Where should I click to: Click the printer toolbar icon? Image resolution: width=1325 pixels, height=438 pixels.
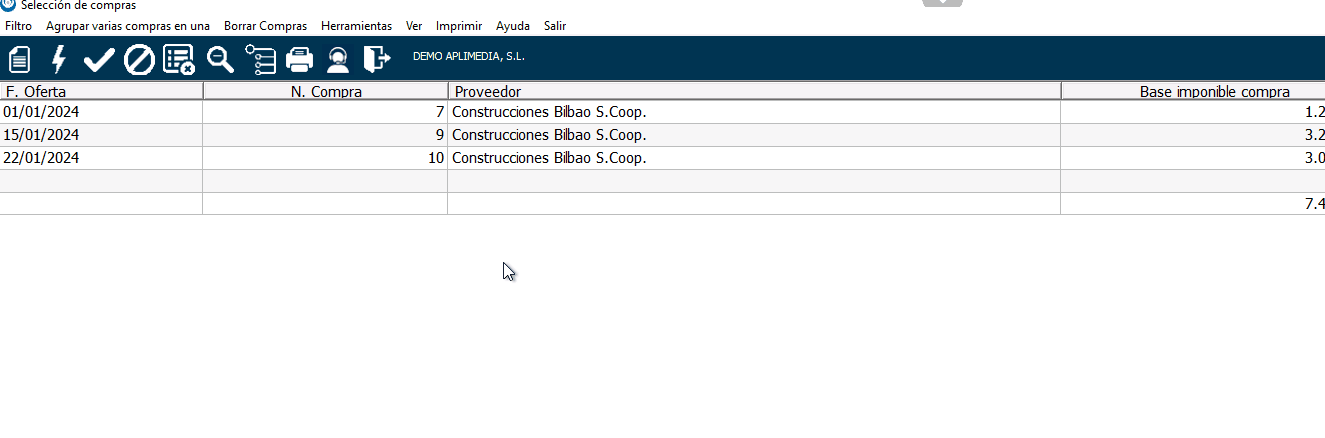(300, 59)
